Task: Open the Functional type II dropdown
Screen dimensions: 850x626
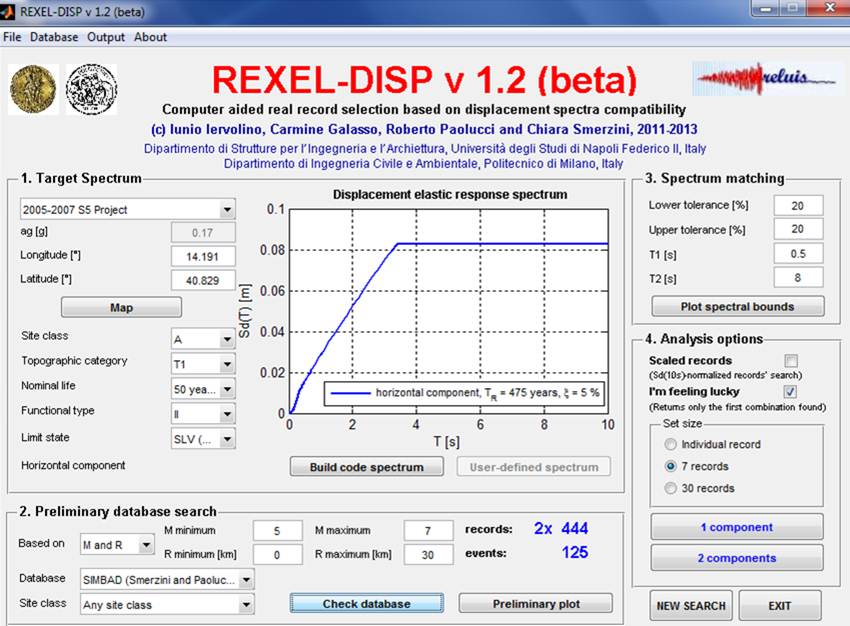Action: (228, 415)
